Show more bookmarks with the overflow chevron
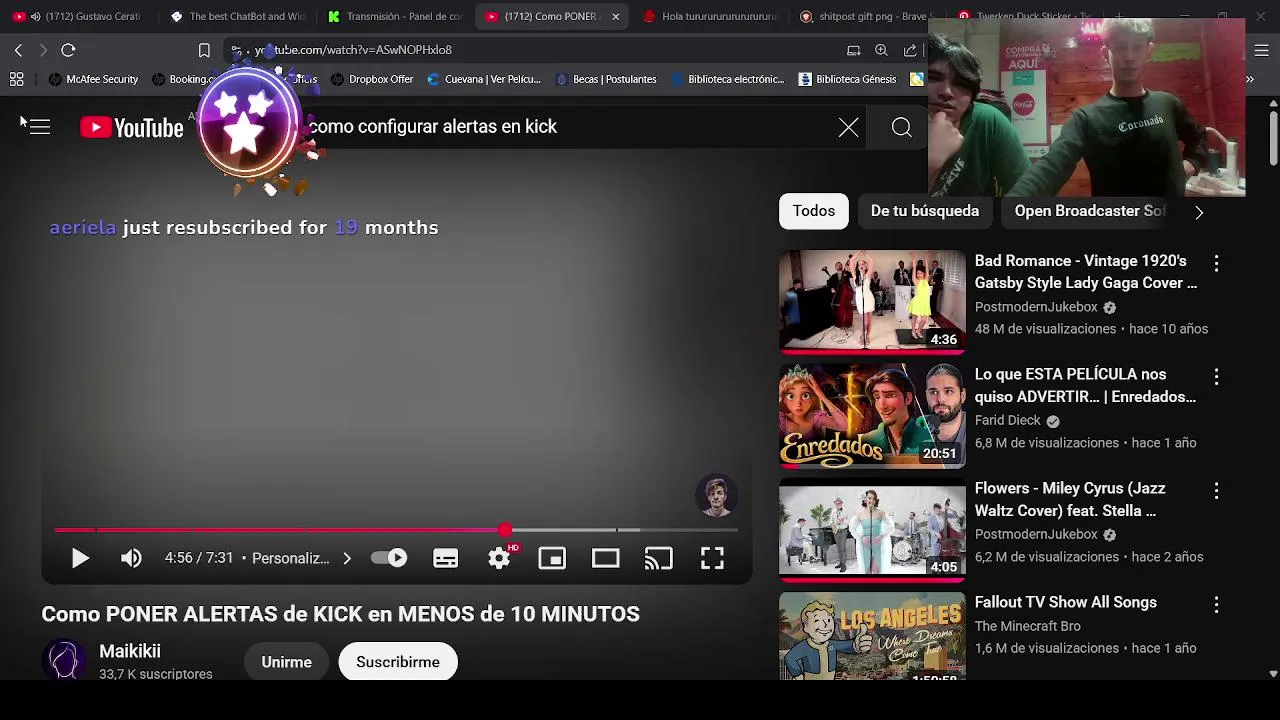 [1249, 79]
